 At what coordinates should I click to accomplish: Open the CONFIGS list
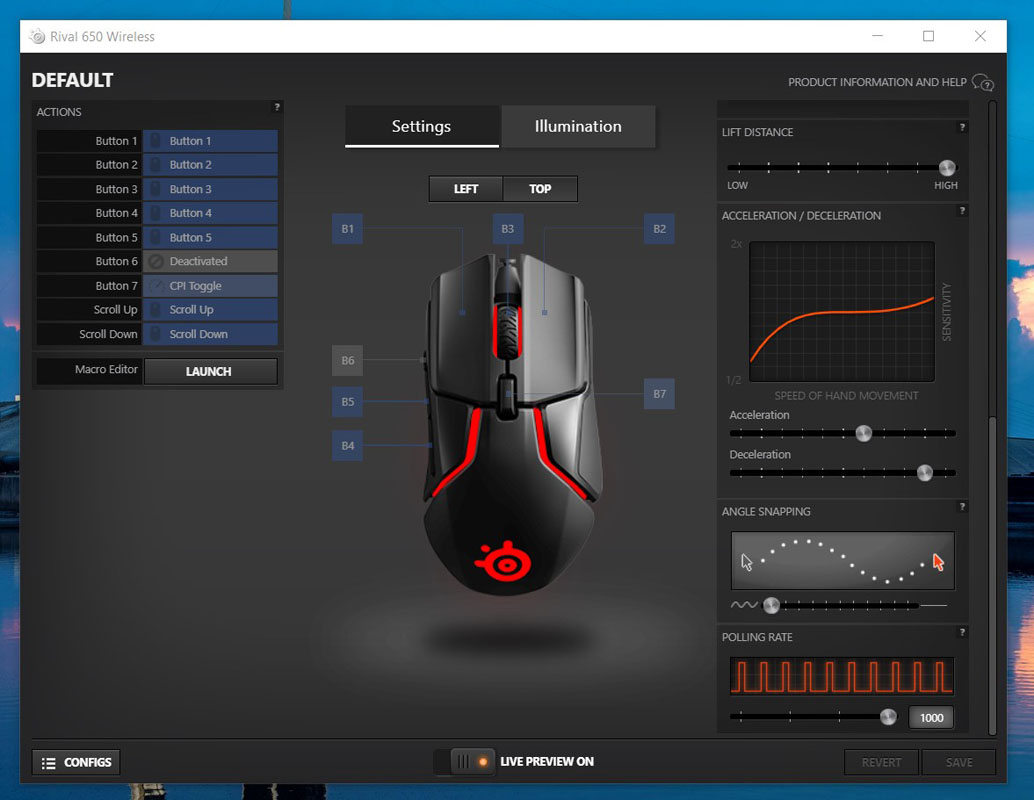click(x=76, y=762)
